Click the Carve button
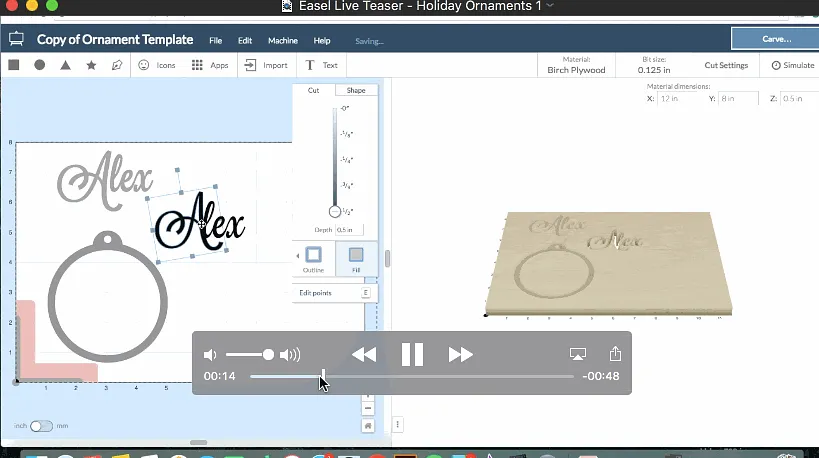The height and width of the screenshot is (458, 819). pos(776,39)
